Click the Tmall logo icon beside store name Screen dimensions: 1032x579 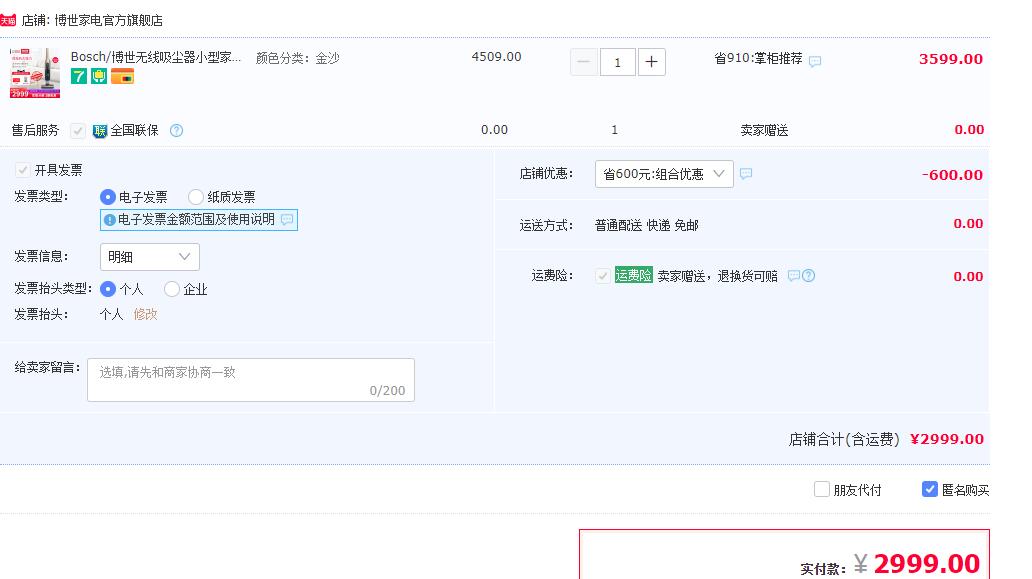pyautogui.click(x=8, y=20)
